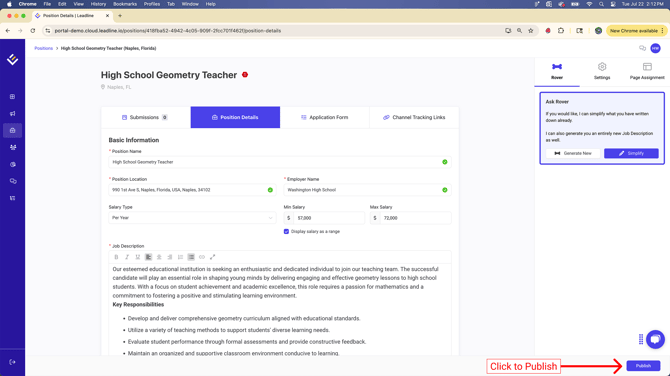Viewport: 670px width, 376px height.
Task: Open the Settings panel tab
Action: [x=602, y=71]
